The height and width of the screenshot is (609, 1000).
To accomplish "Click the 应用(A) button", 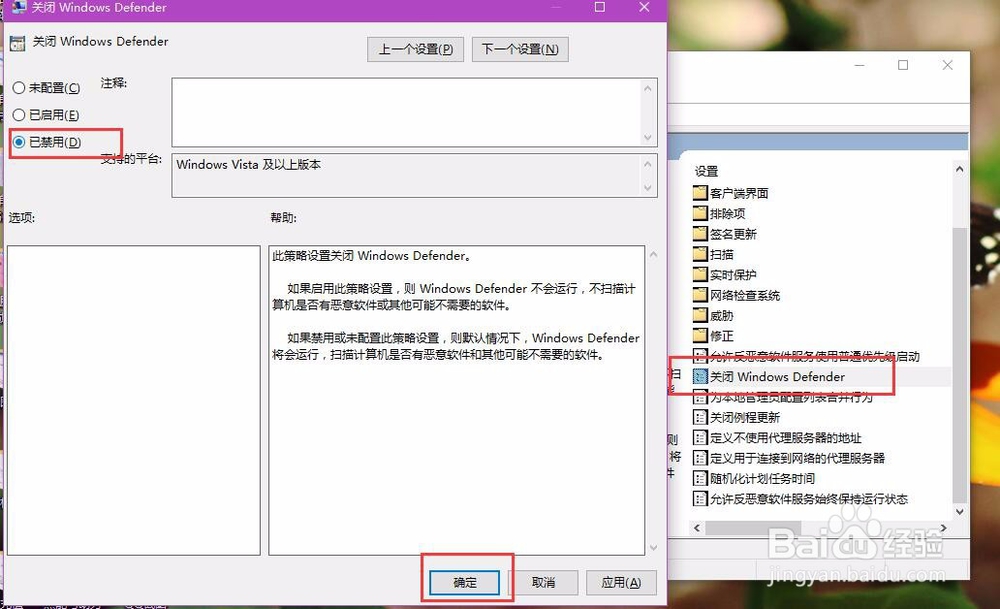I will [x=621, y=582].
